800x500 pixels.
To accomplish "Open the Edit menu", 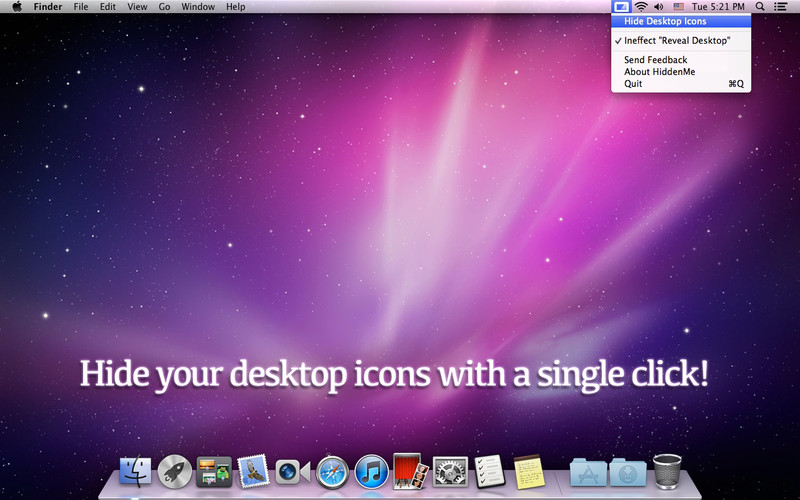I will coord(107,7).
